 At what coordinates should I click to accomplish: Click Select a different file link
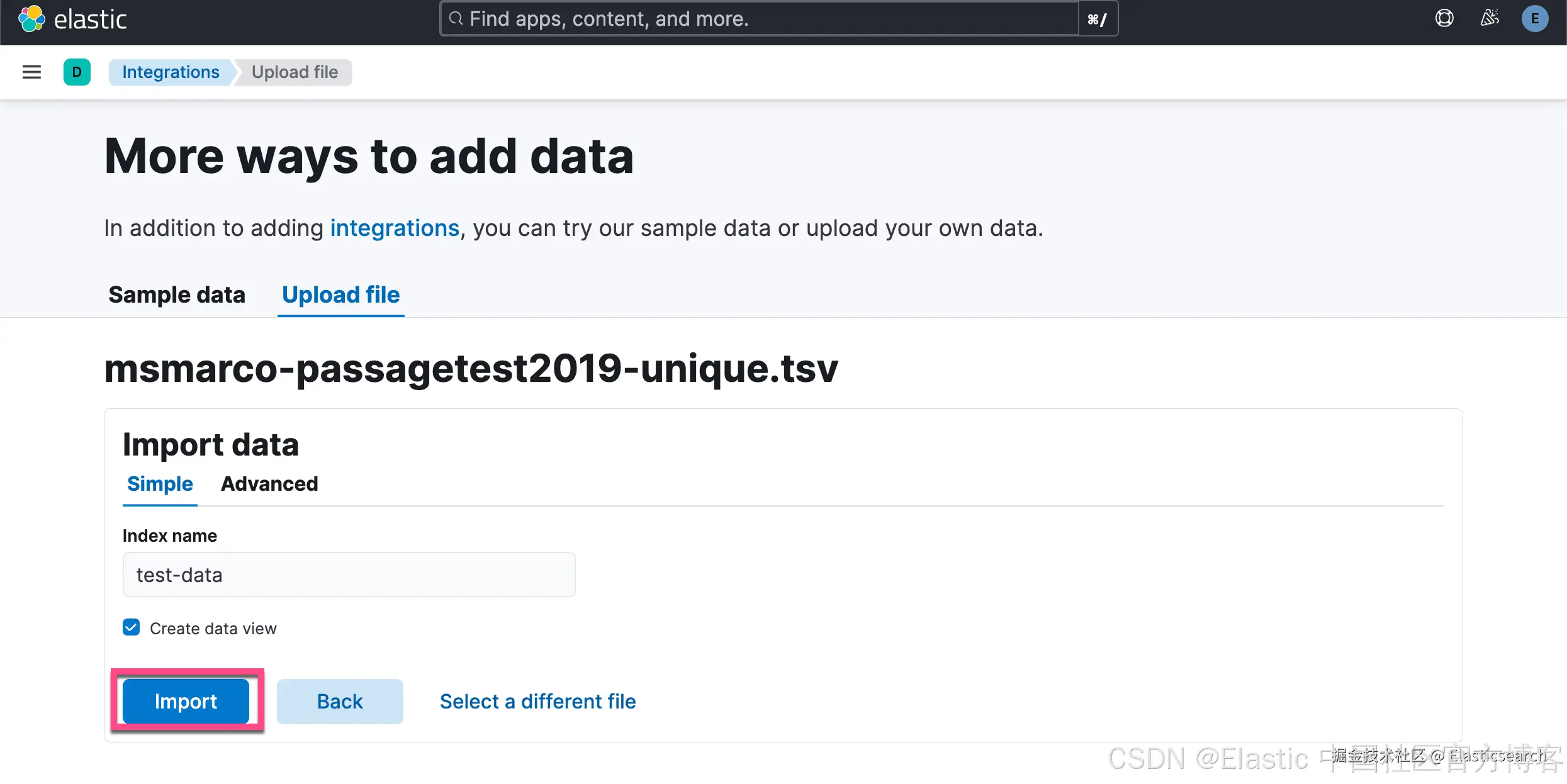(537, 701)
